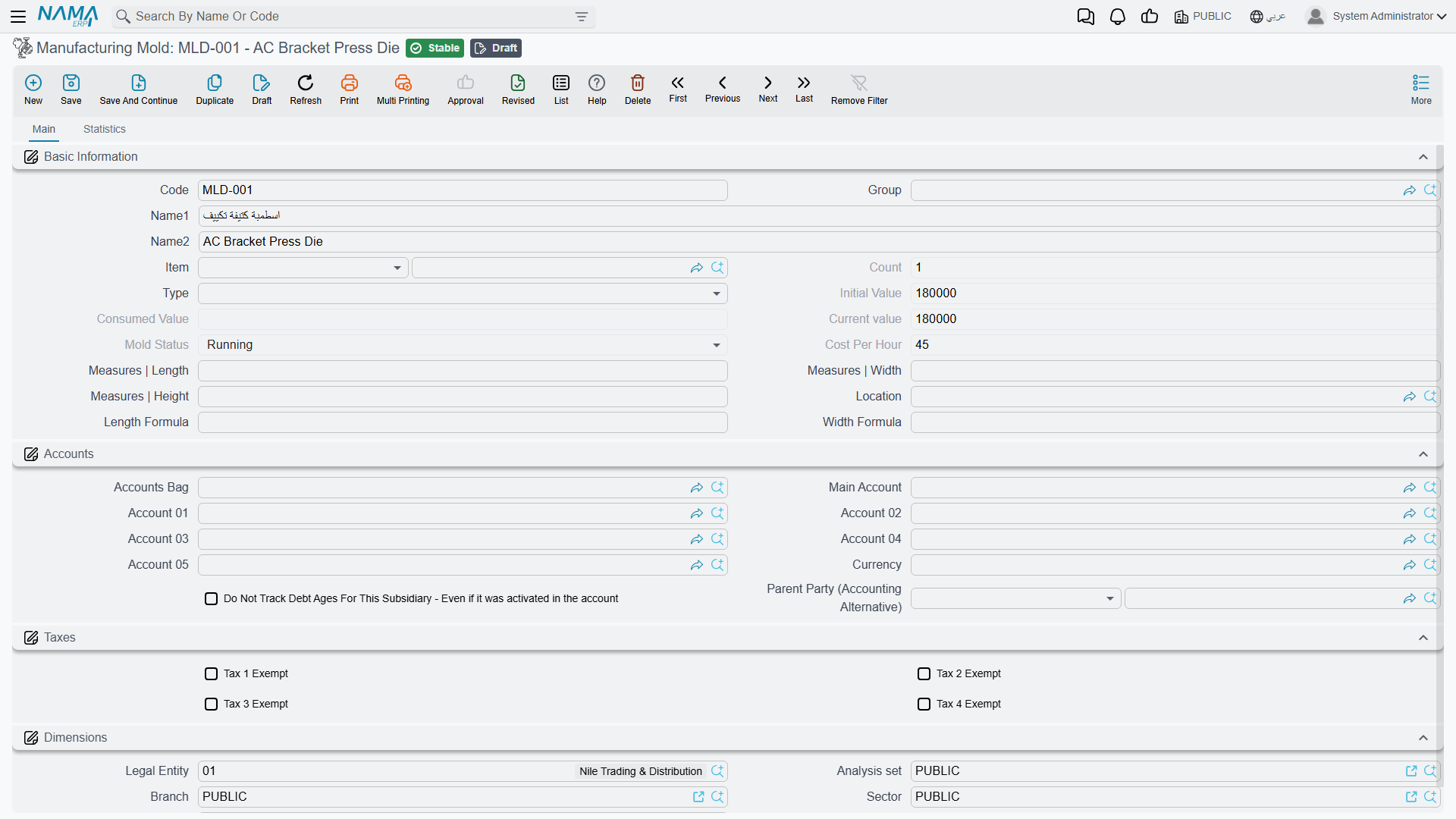Click the Draft status badge
The image size is (1456, 819).
click(496, 48)
